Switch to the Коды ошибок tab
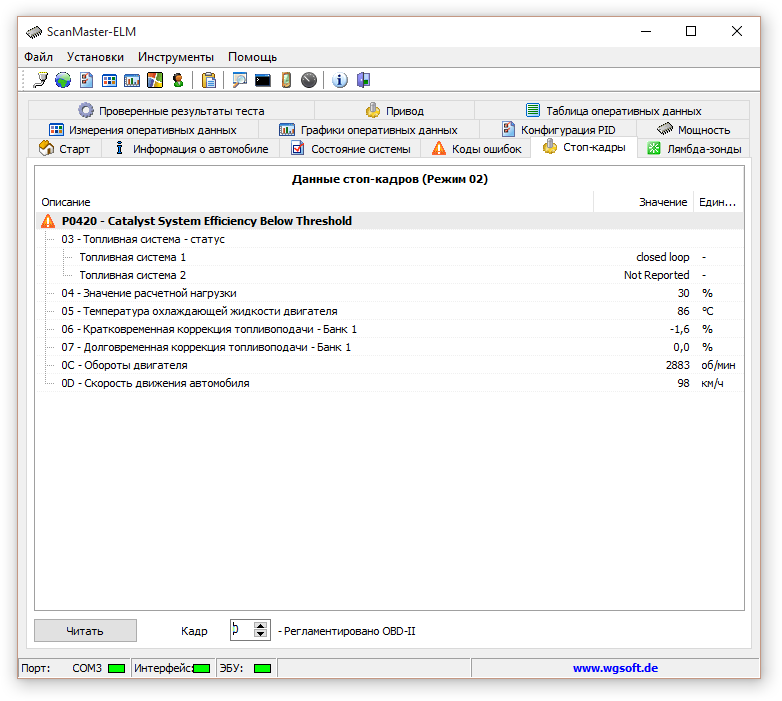Screen dimensions: 782x701 (476, 149)
